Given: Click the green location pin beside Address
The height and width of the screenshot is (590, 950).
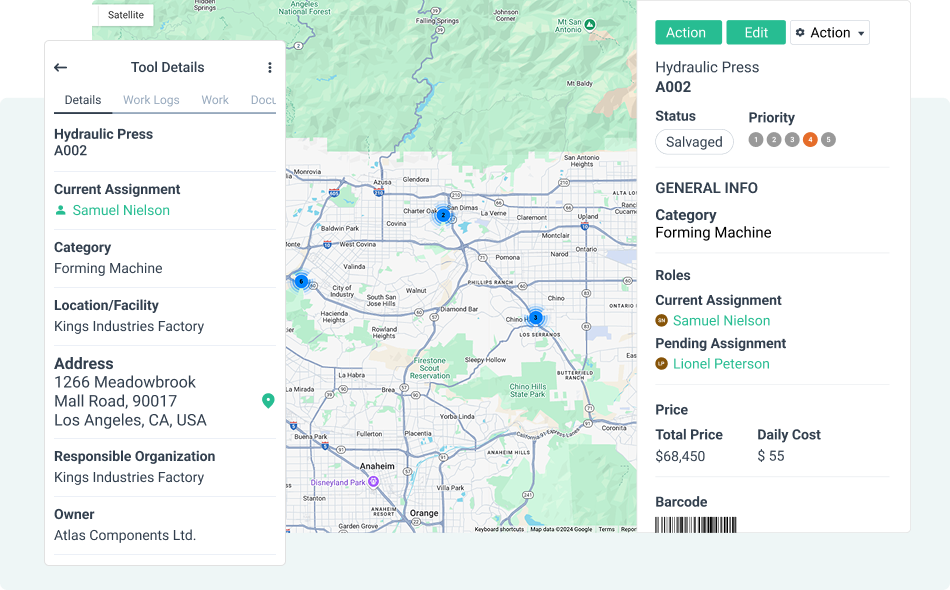Looking at the screenshot, I should pyautogui.click(x=268, y=401).
